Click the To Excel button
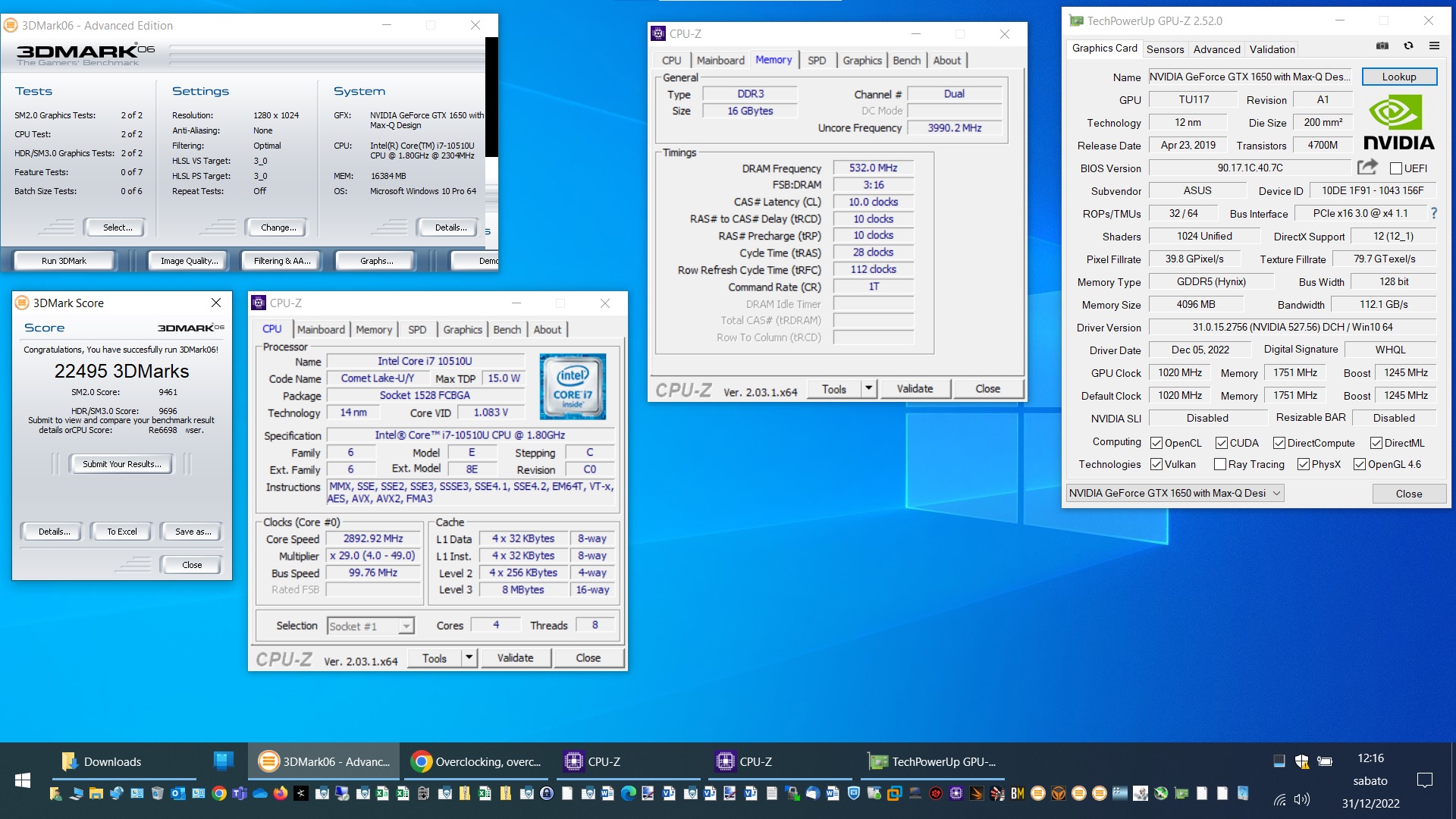Viewport: 1456px width, 819px height. [x=121, y=532]
